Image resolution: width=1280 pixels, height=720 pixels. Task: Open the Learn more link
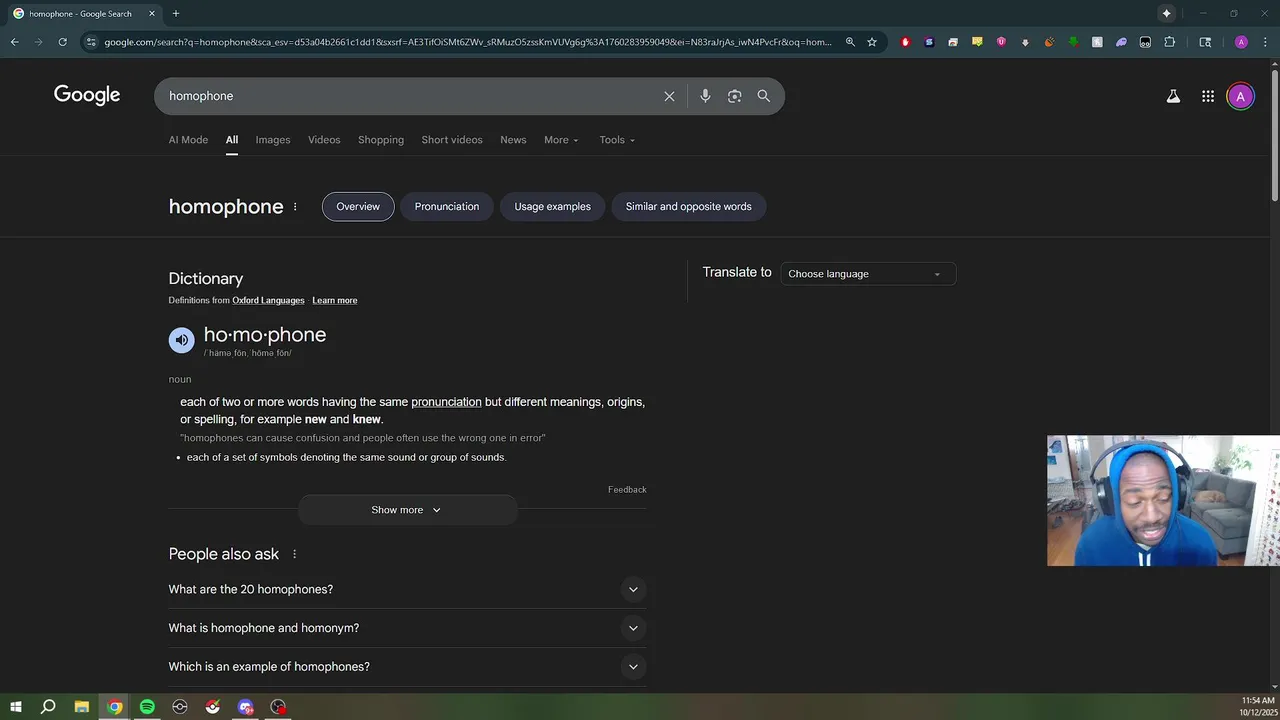pos(335,301)
